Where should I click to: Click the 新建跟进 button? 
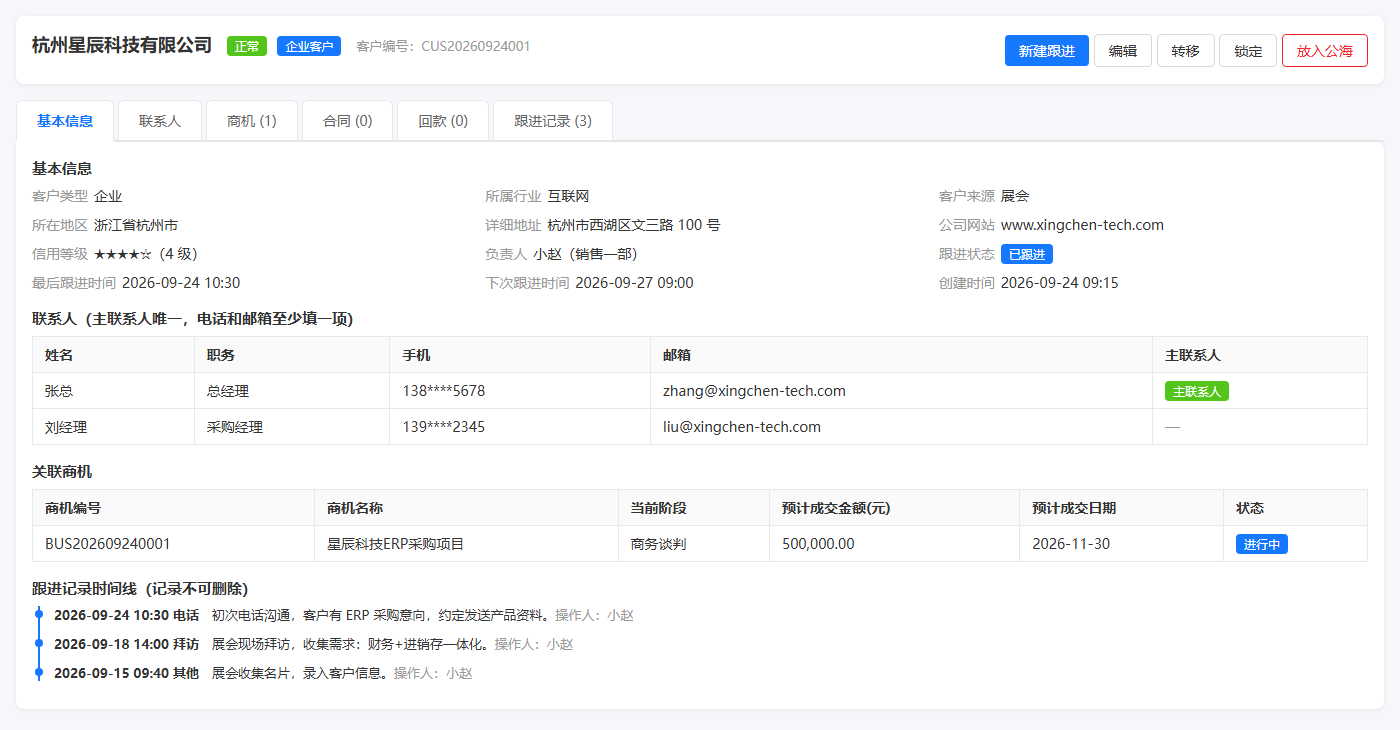(x=1046, y=51)
